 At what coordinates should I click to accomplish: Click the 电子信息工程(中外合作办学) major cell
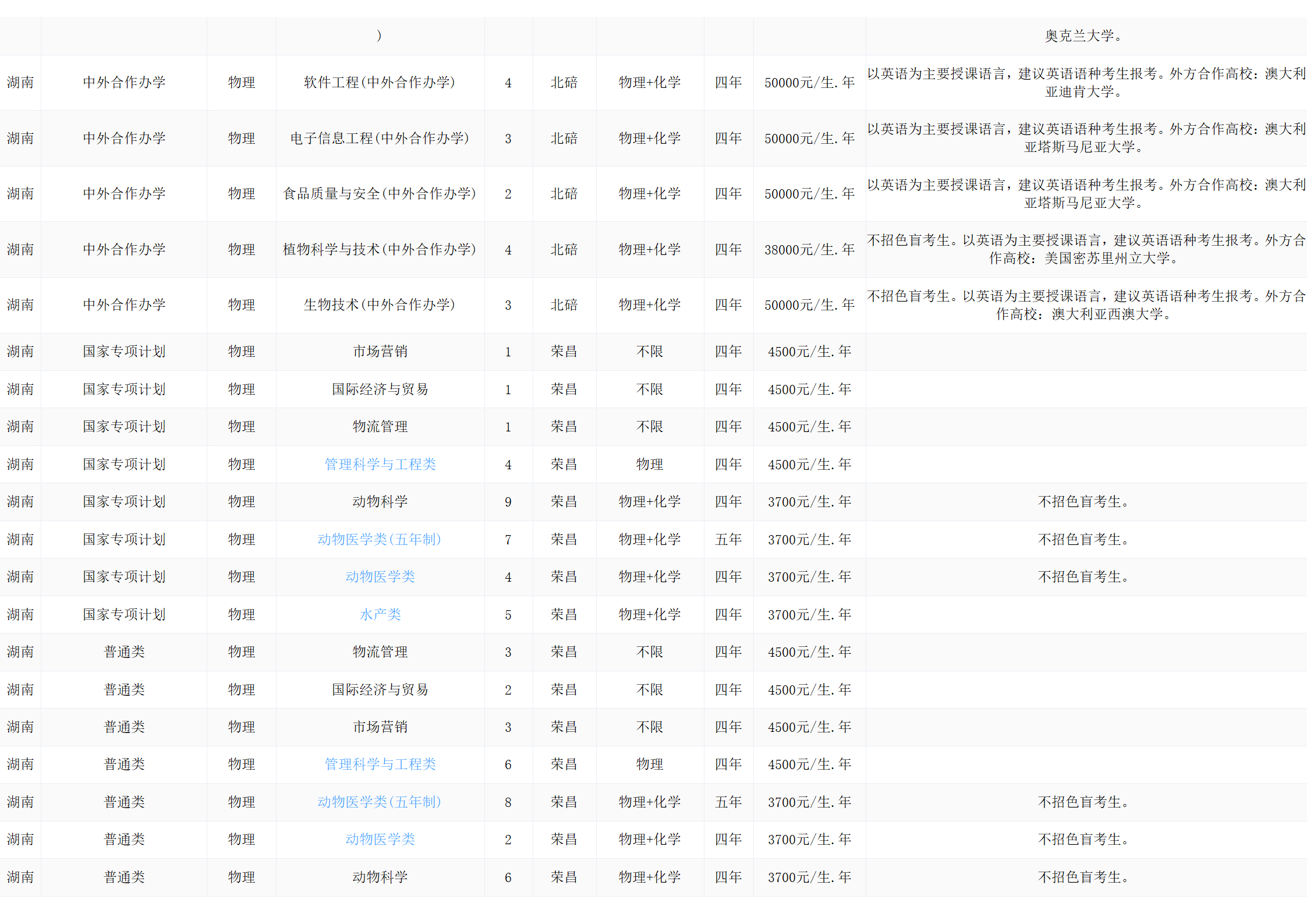(380, 138)
